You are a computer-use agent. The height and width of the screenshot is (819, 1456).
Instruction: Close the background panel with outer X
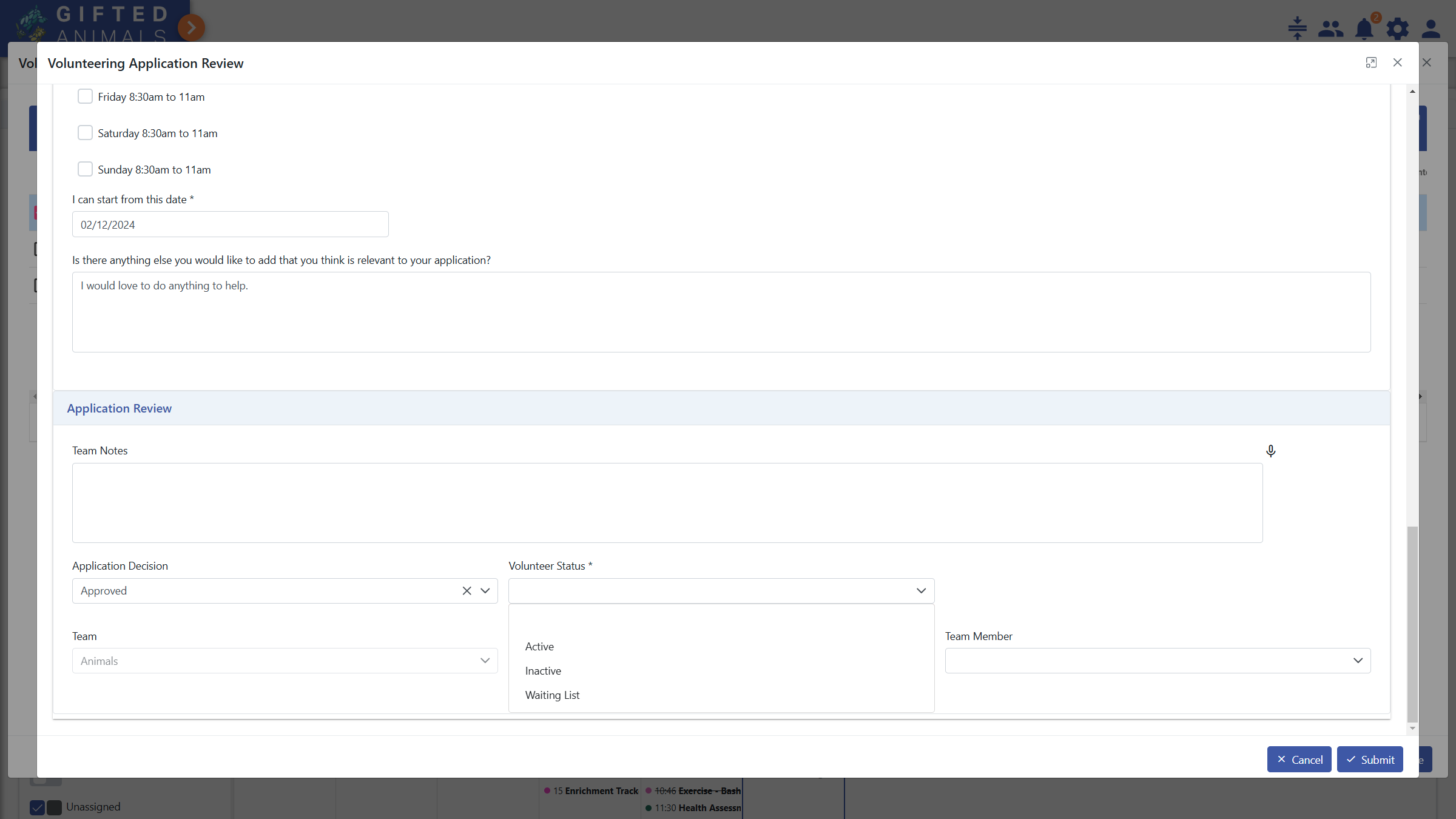[1427, 62]
